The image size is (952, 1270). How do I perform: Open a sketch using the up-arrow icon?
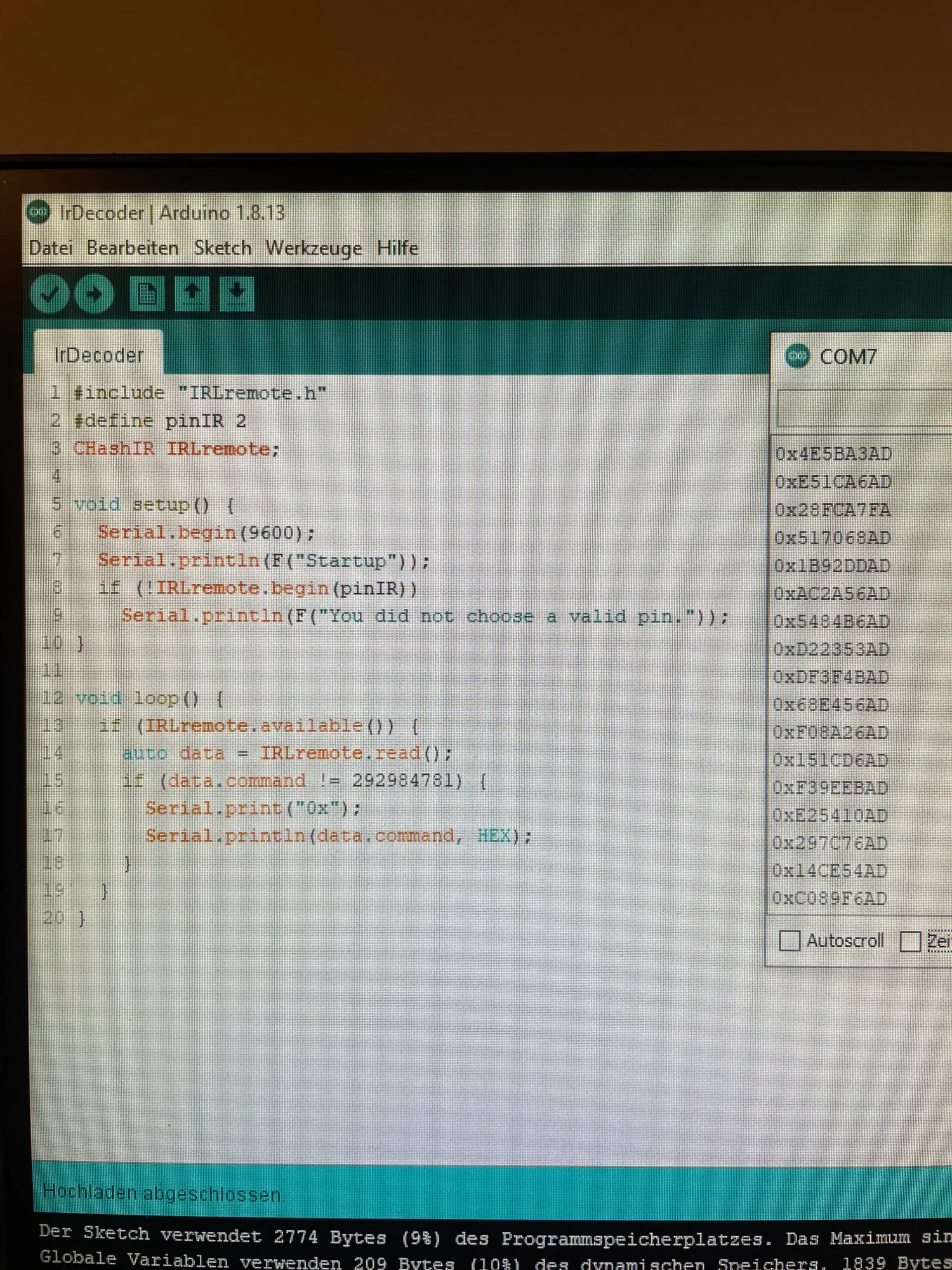coord(192,293)
